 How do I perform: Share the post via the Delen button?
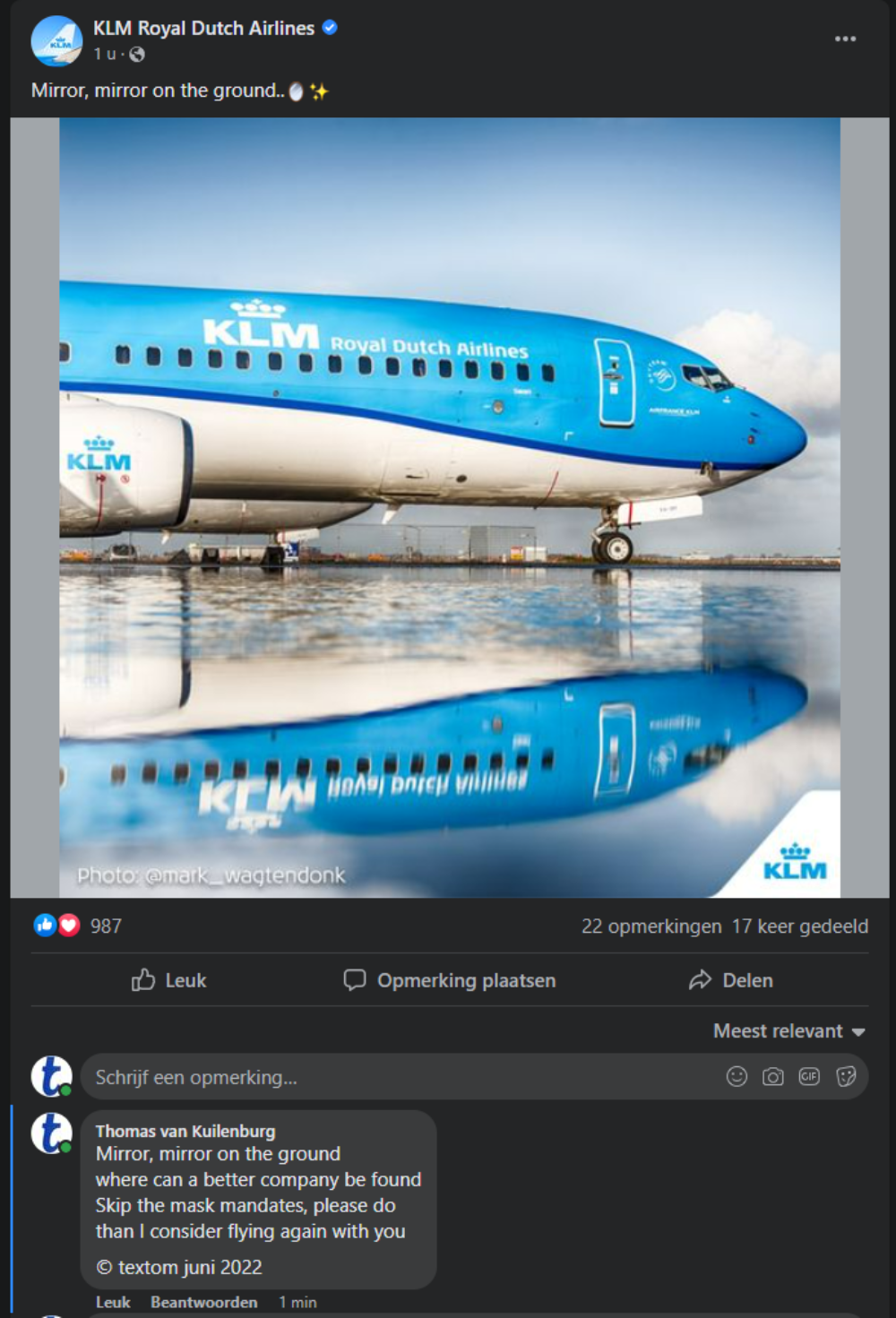pyautogui.click(x=730, y=980)
